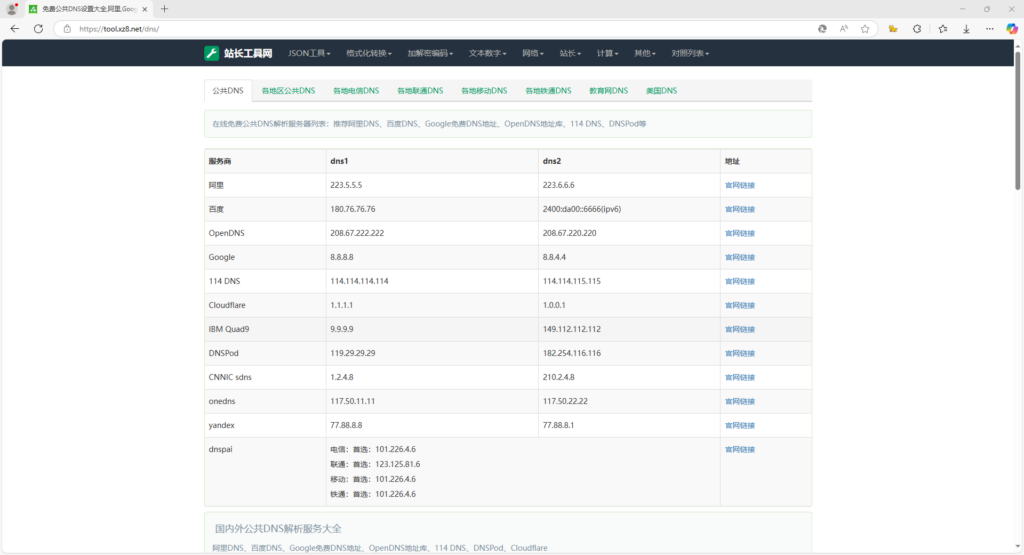Click the 77.88.8.1 yandex dns2 cell
This screenshot has width=1024, height=555.
[x=629, y=425]
